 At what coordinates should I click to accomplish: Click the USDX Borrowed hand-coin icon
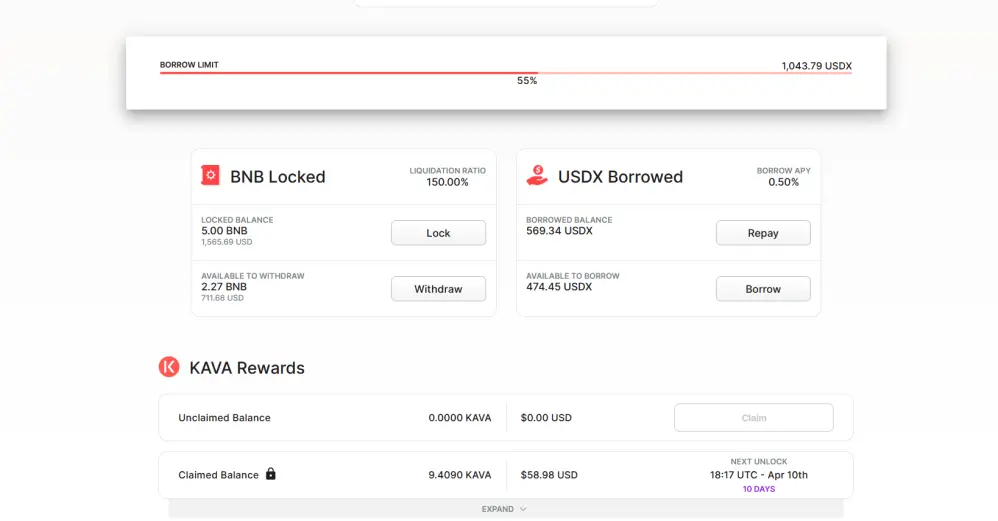[537, 175]
